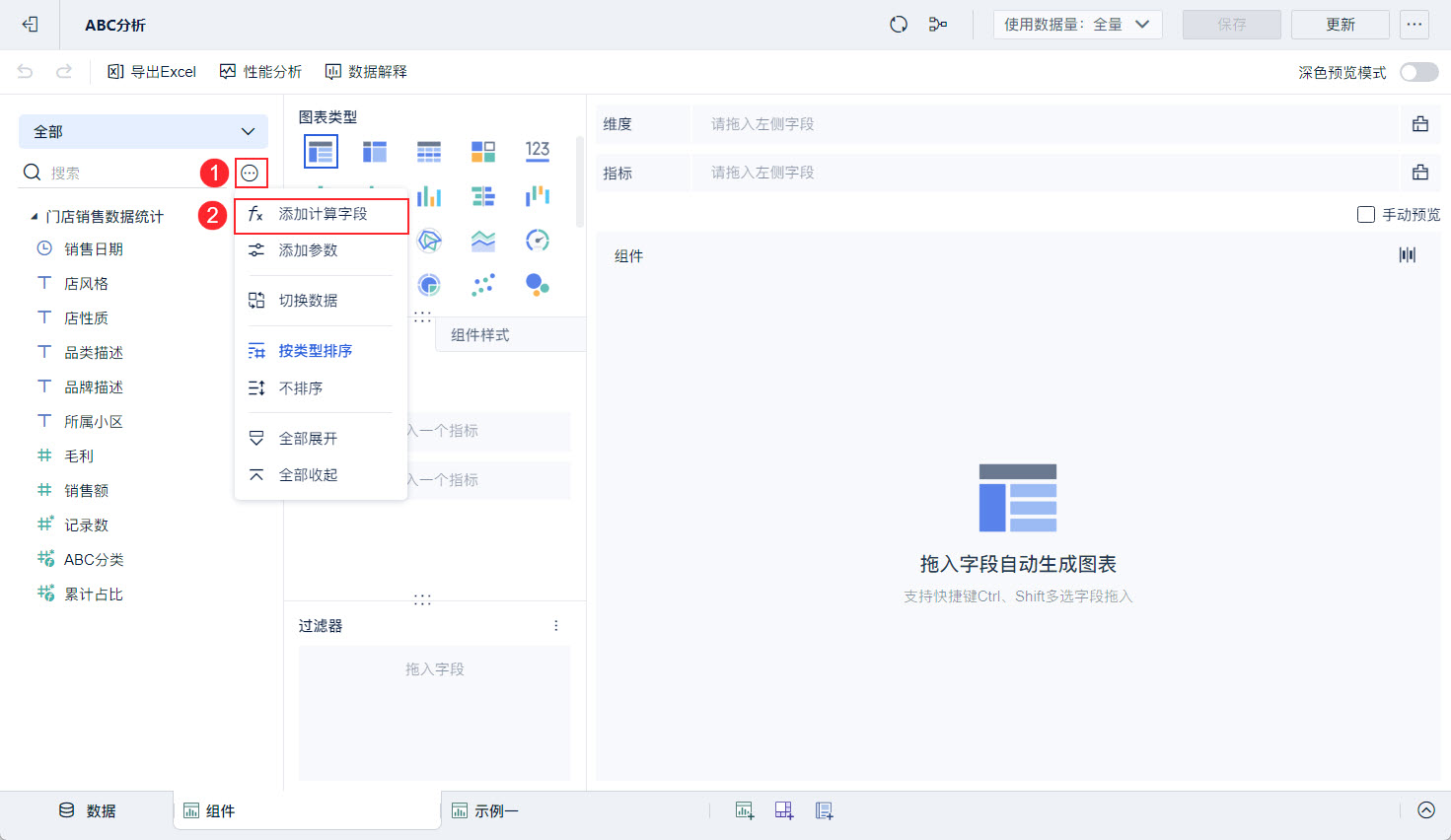Open the 使用数据量 dropdown
The width and height of the screenshot is (1451, 840).
pos(1077,25)
